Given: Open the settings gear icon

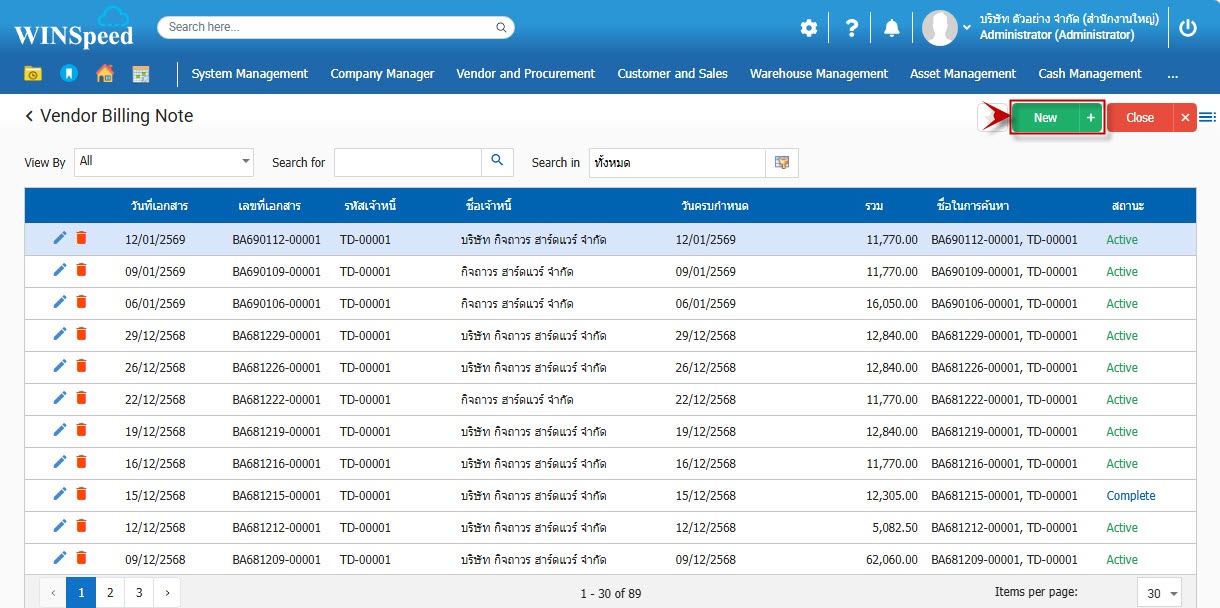Looking at the screenshot, I should 809,28.
